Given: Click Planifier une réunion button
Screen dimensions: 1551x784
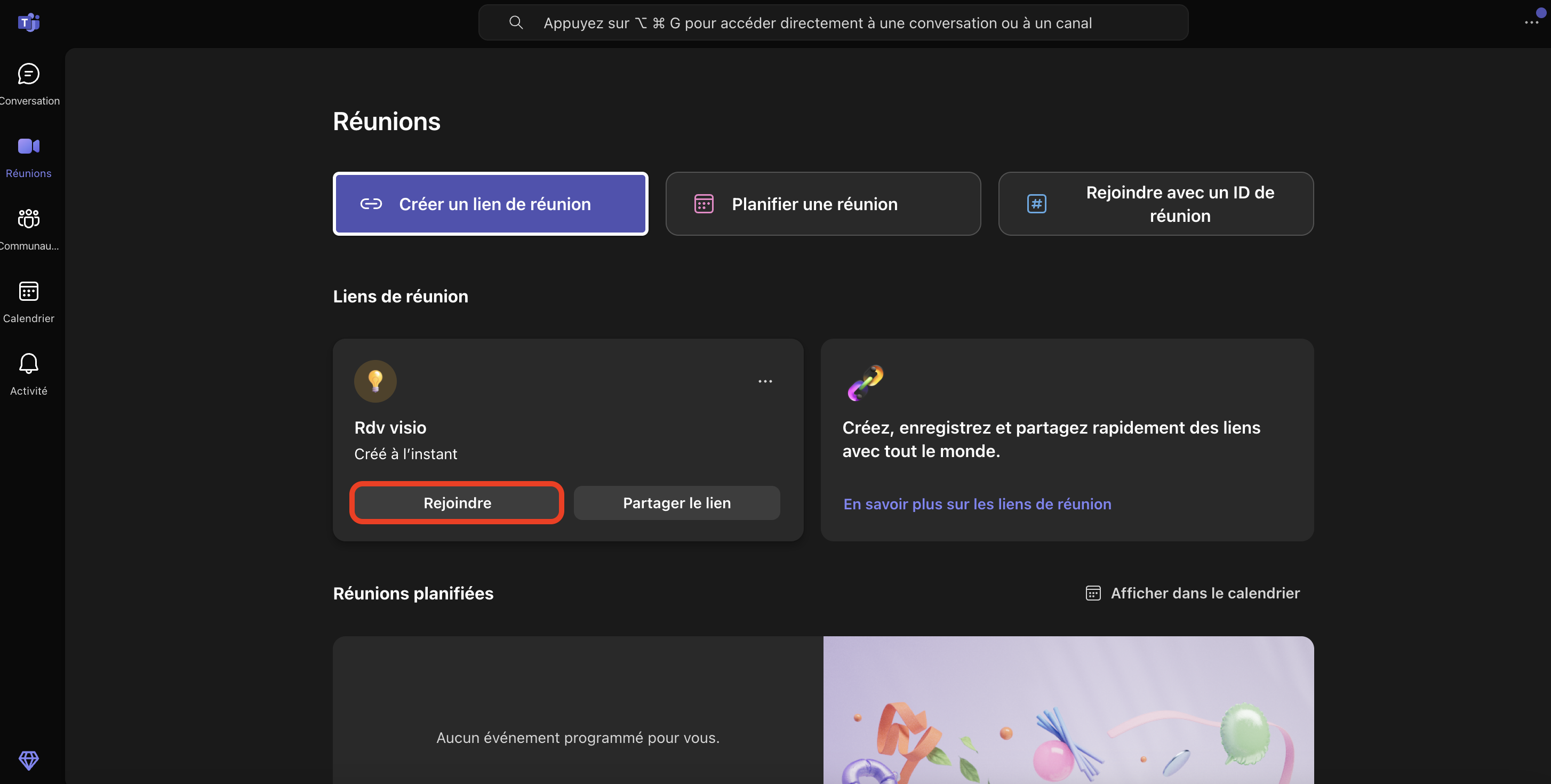Looking at the screenshot, I should (x=822, y=204).
